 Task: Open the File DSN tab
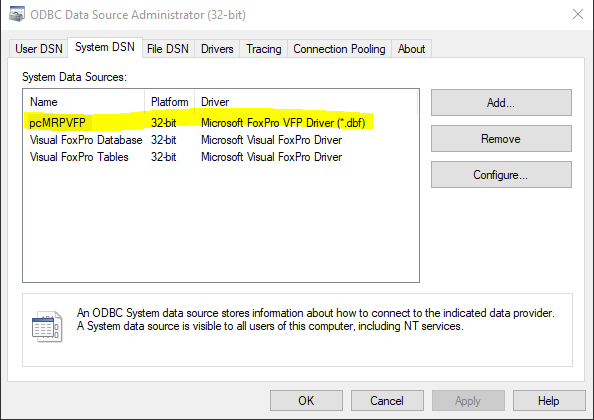(x=168, y=49)
